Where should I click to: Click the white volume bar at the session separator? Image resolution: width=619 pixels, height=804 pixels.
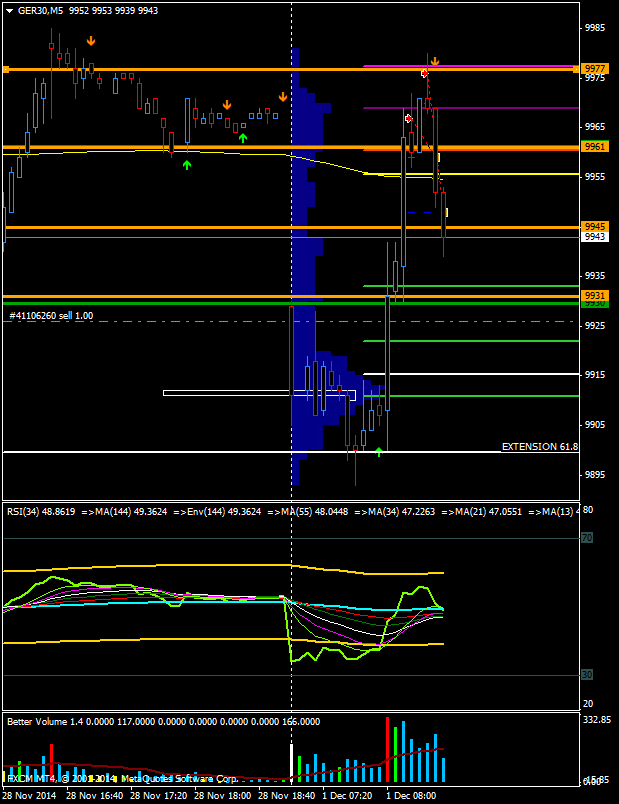[x=292, y=763]
